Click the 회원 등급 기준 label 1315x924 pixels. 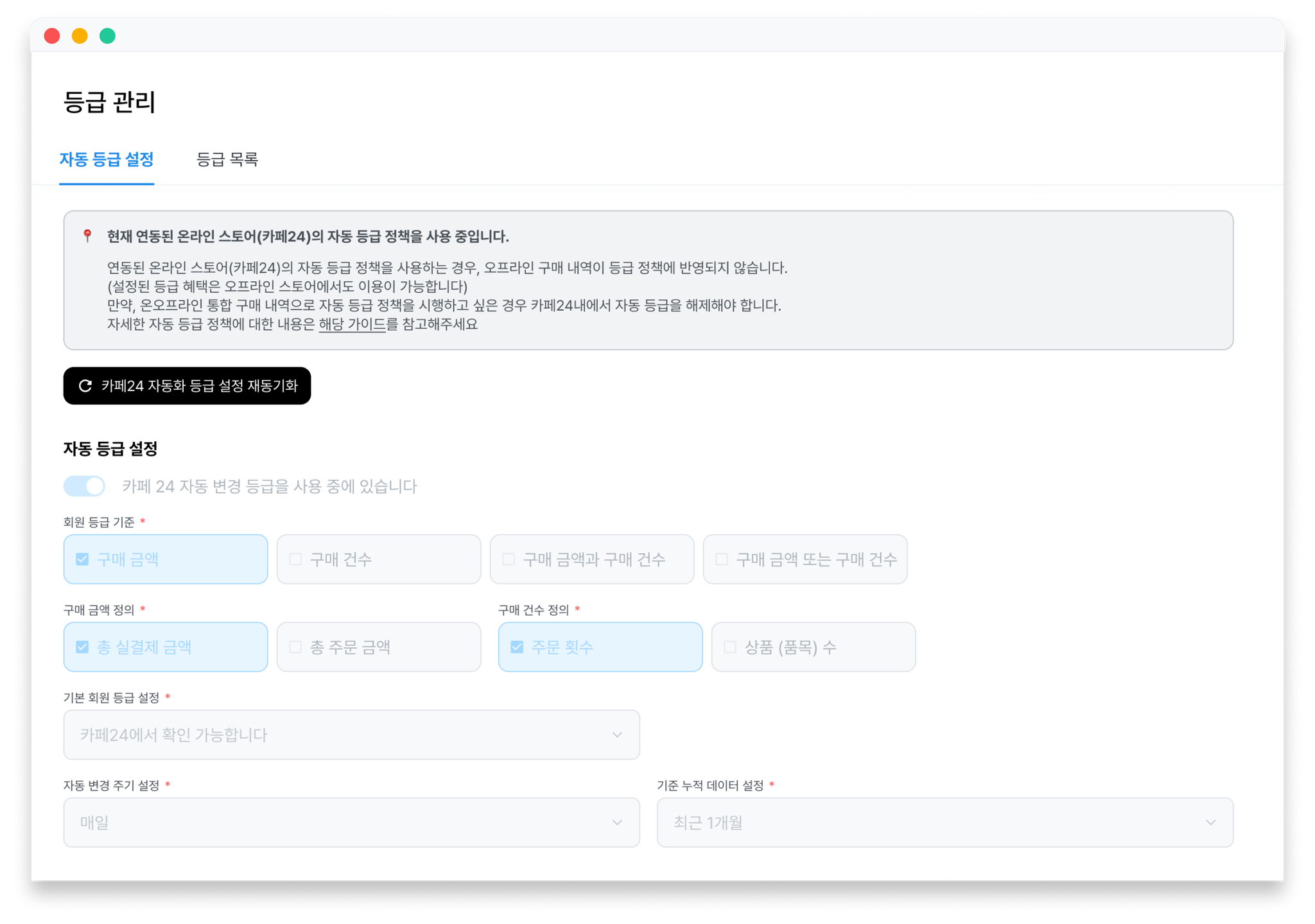click(99, 522)
